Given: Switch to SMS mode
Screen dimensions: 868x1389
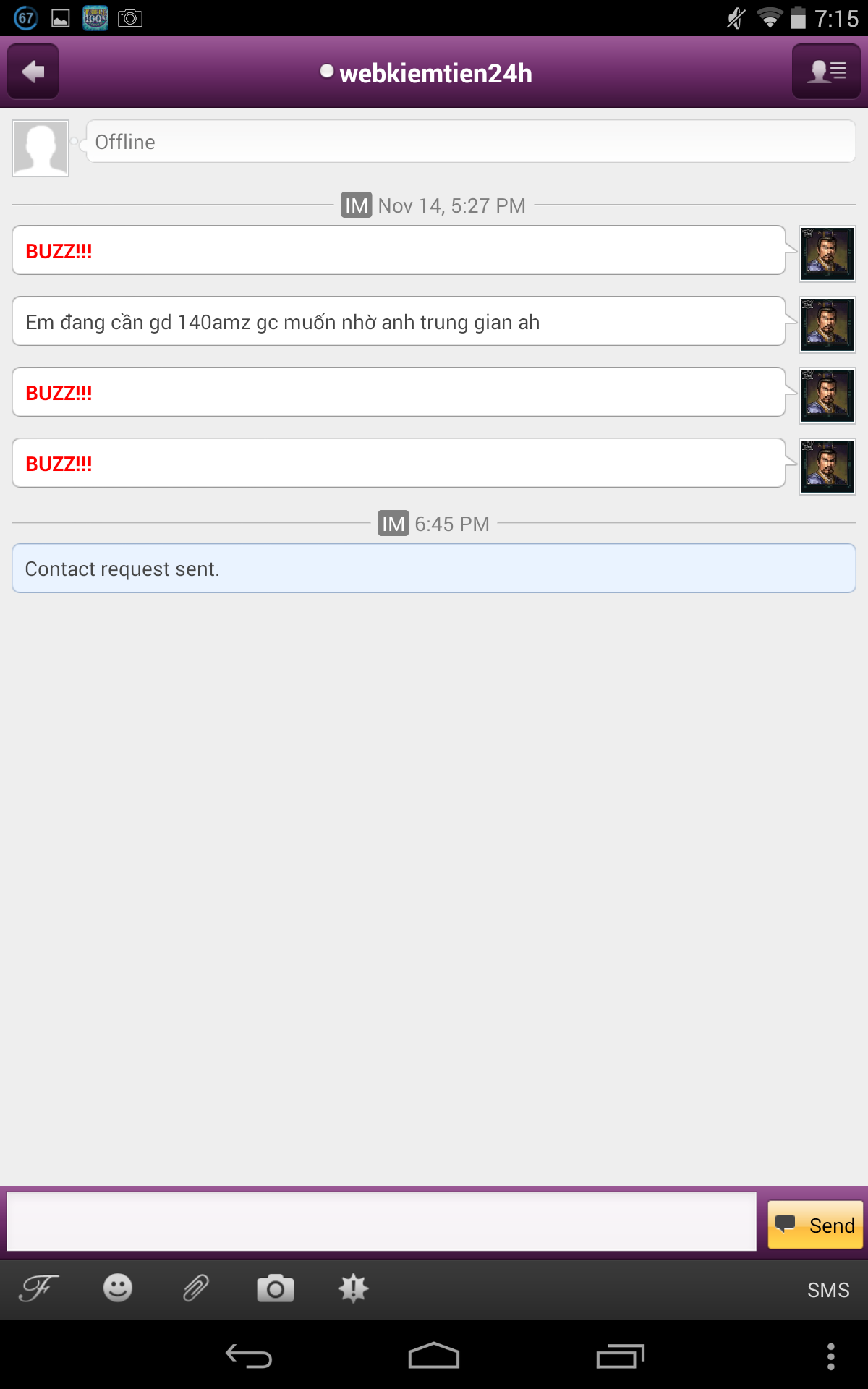Looking at the screenshot, I should pyautogui.click(x=828, y=1290).
